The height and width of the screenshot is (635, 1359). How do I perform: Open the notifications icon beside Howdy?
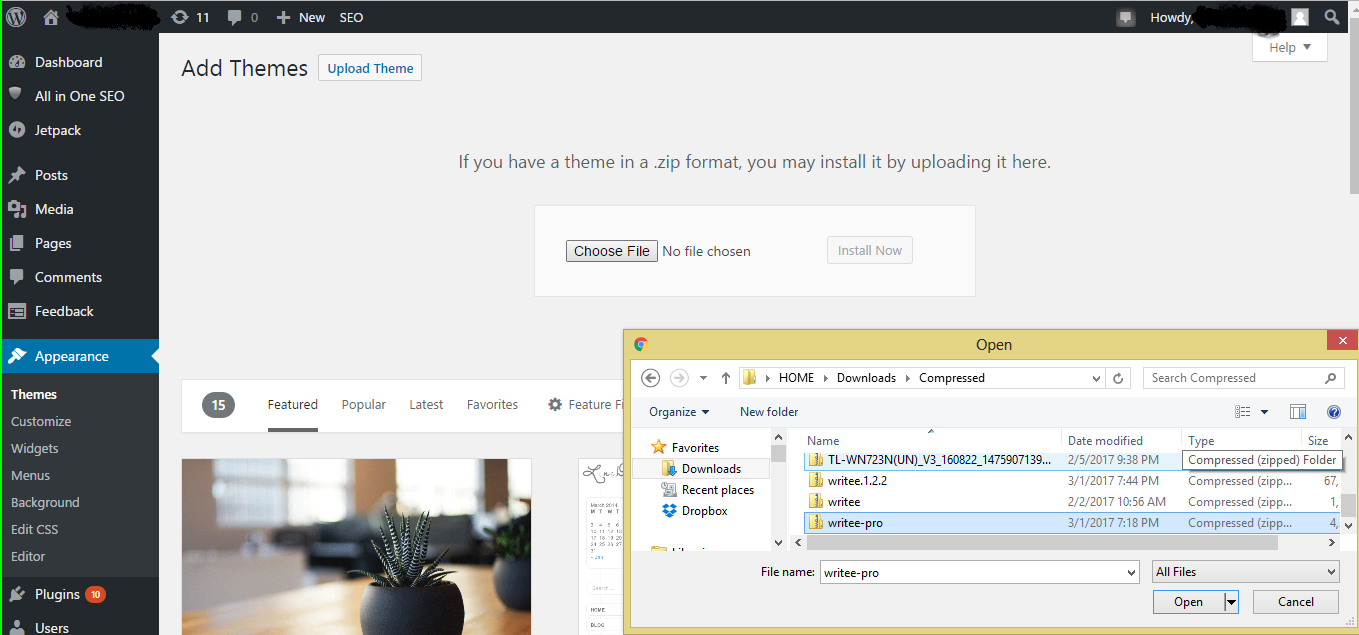pyautogui.click(x=1126, y=17)
